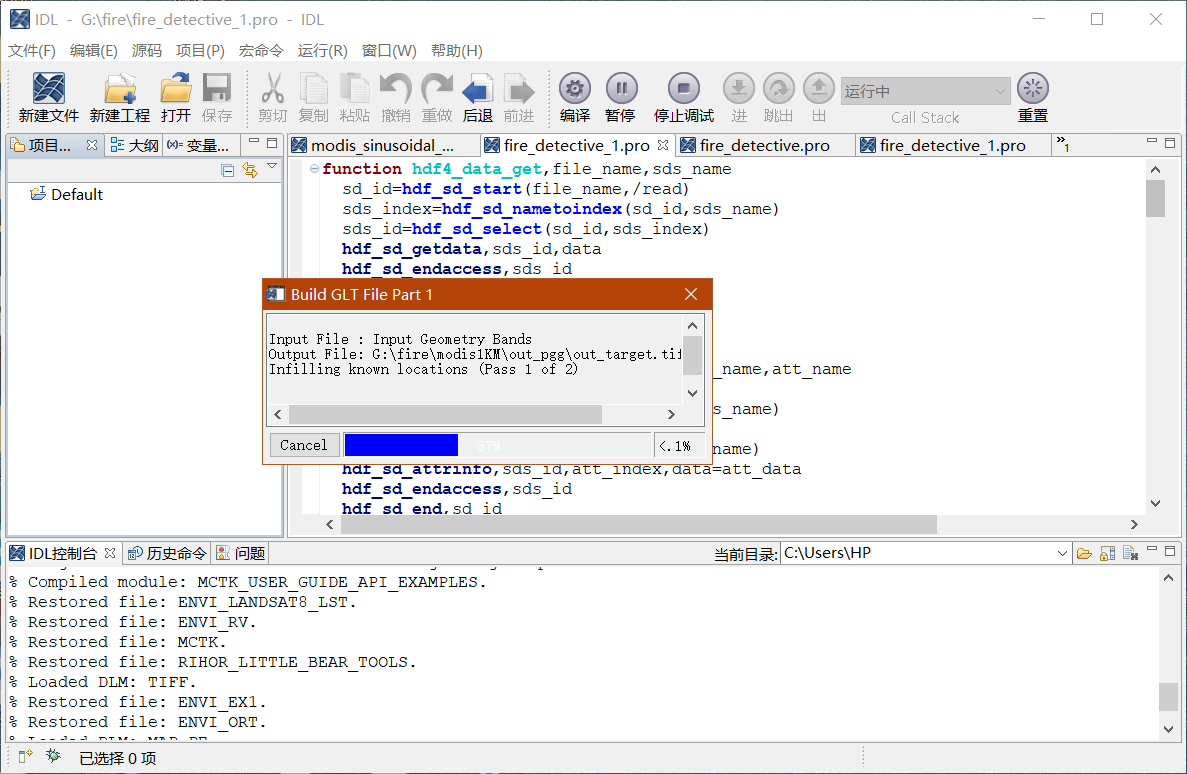
Task: Switch to the 历史命令 tab
Action: (x=167, y=554)
